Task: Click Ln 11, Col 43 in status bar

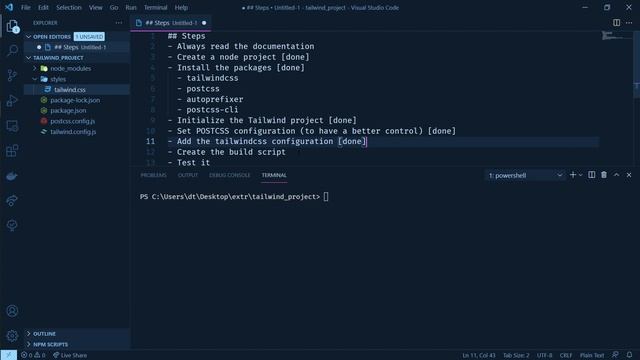Action: (479, 355)
